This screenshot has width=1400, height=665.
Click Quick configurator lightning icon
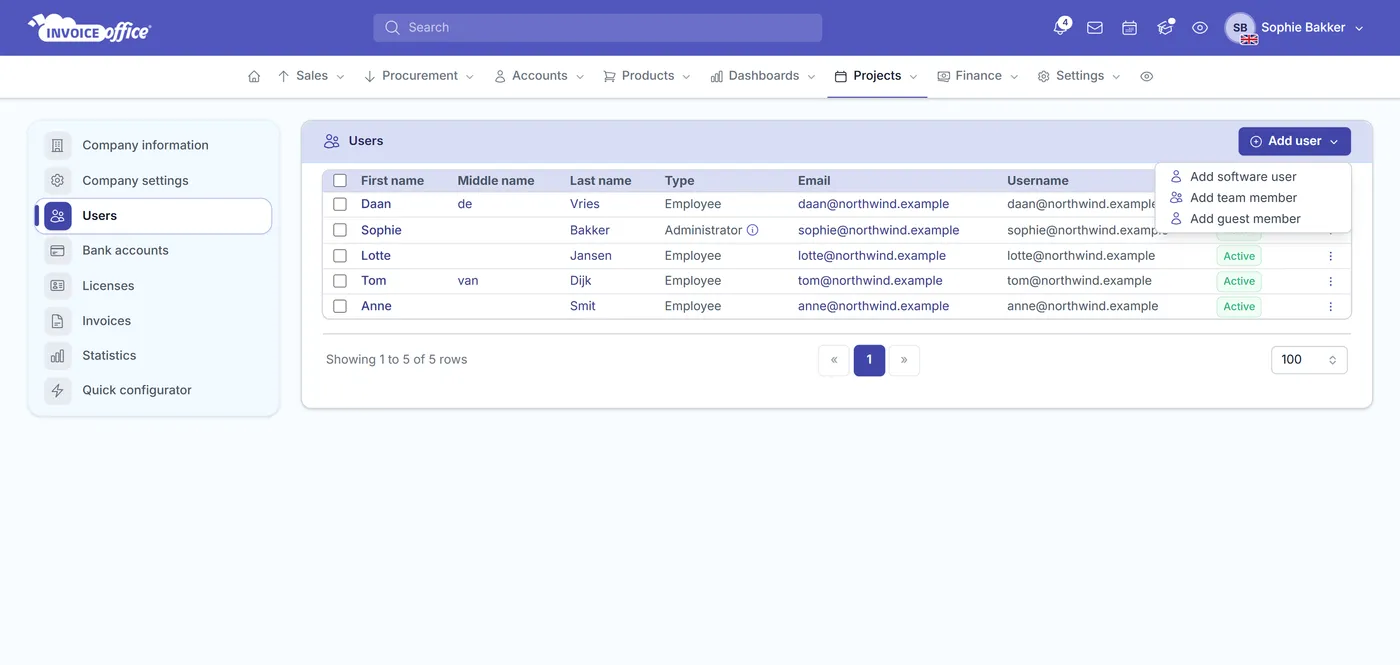click(58, 390)
